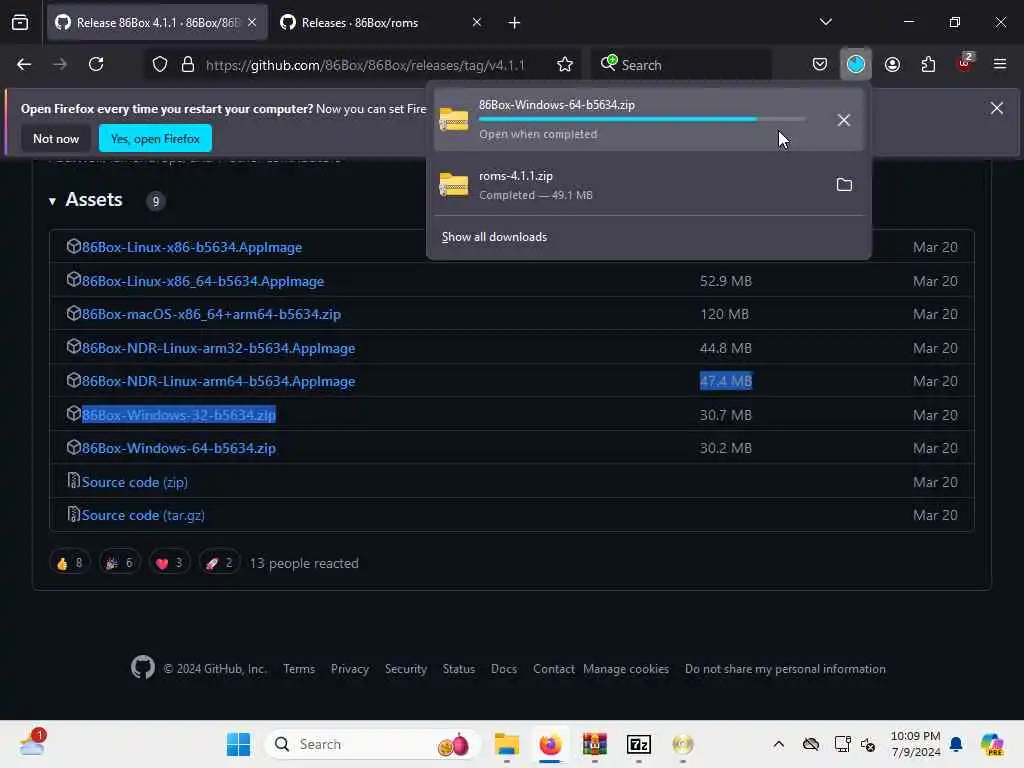
Task: Click the Firefox Search box
Action: point(682,65)
